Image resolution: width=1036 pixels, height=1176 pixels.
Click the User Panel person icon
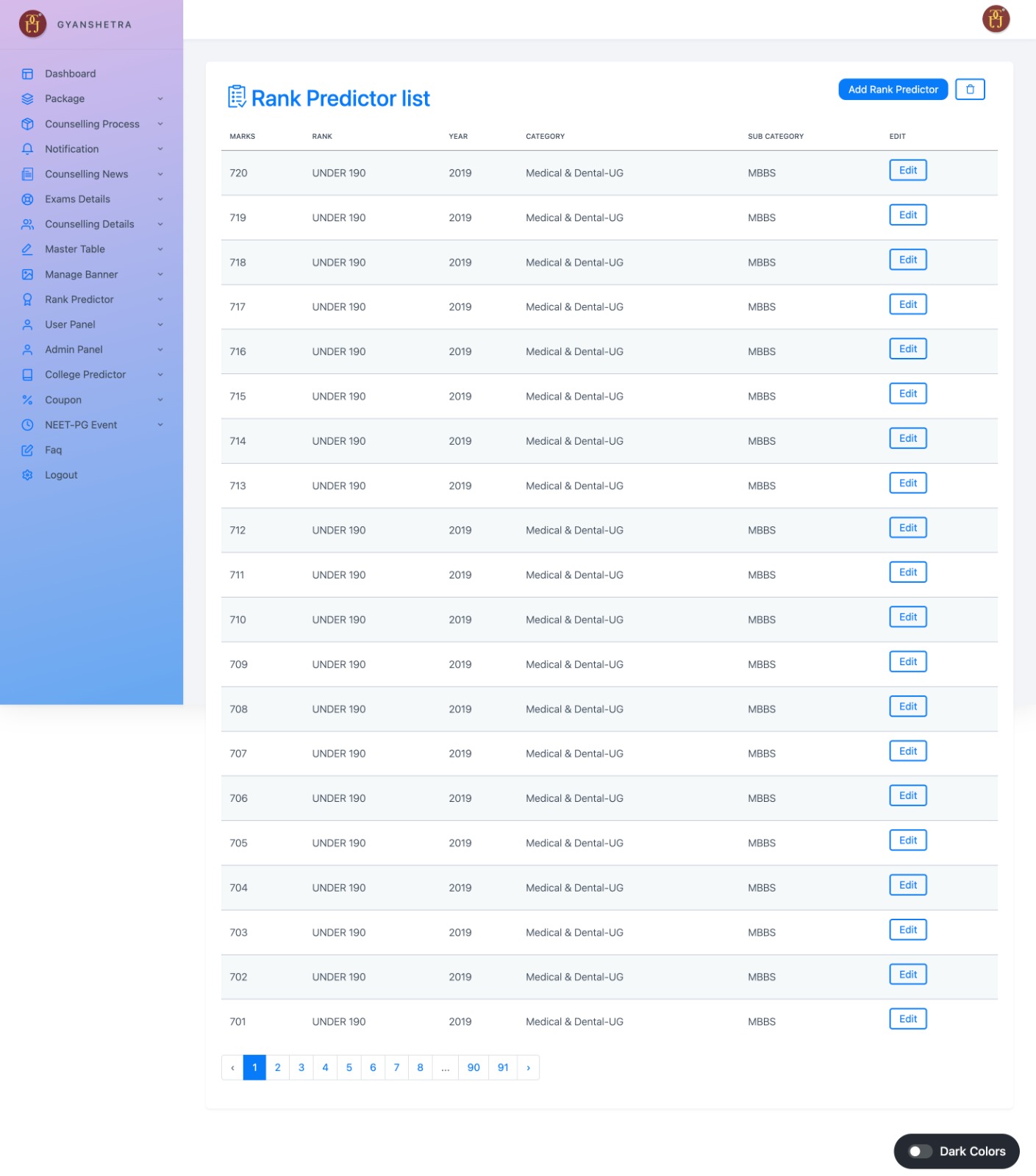pos(27,324)
